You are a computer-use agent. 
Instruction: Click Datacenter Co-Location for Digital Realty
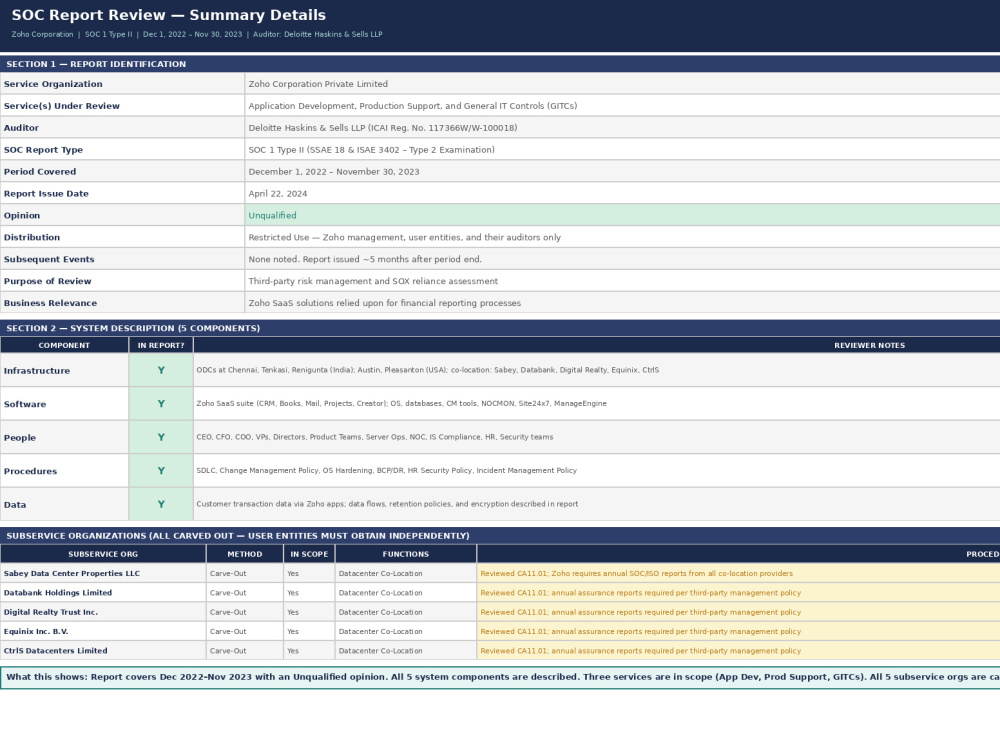click(x=406, y=612)
